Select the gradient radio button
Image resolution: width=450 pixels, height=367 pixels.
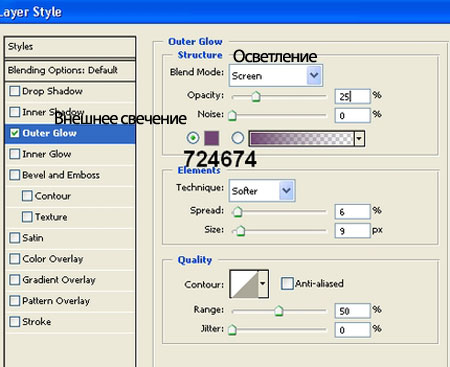tap(237, 138)
